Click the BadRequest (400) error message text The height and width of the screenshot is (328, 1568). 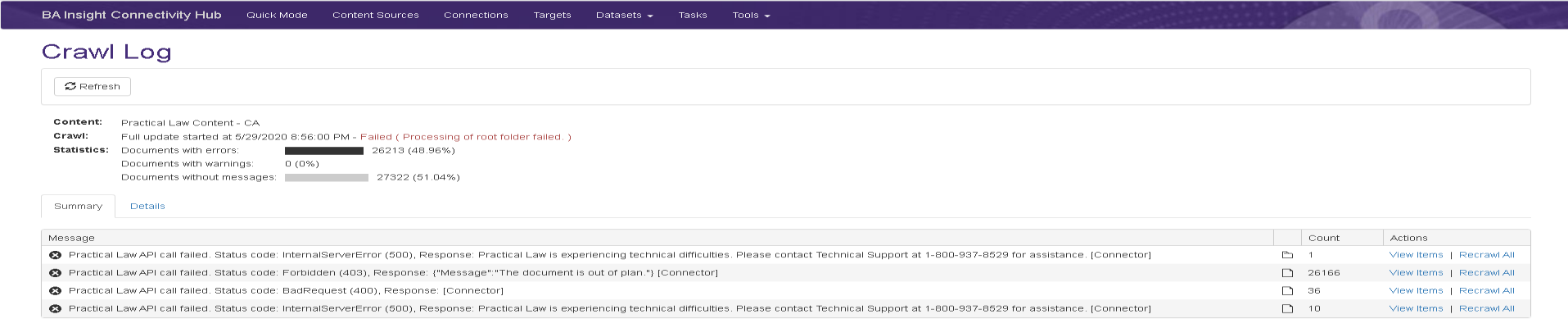(x=286, y=291)
